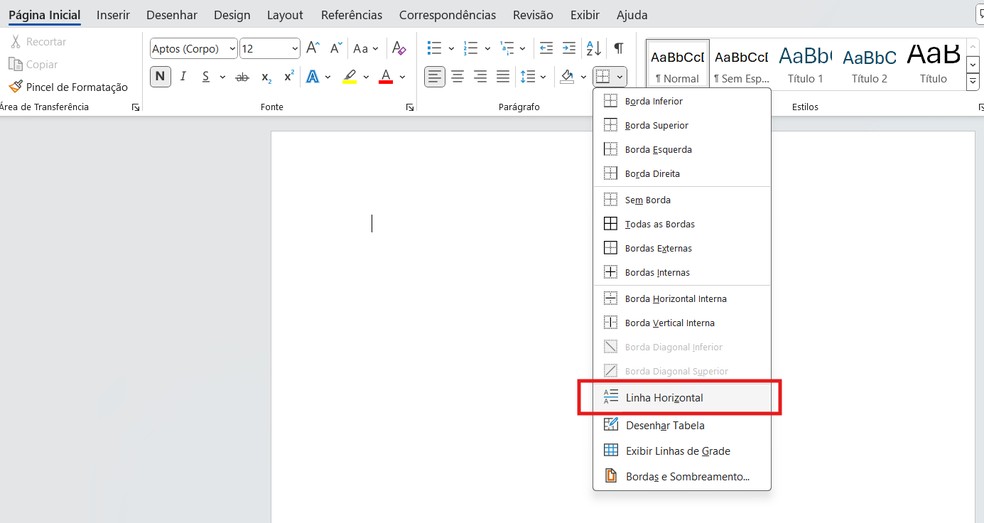Switch to Design tab
Viewport: 984px width, 523px height.
[232, 14]
